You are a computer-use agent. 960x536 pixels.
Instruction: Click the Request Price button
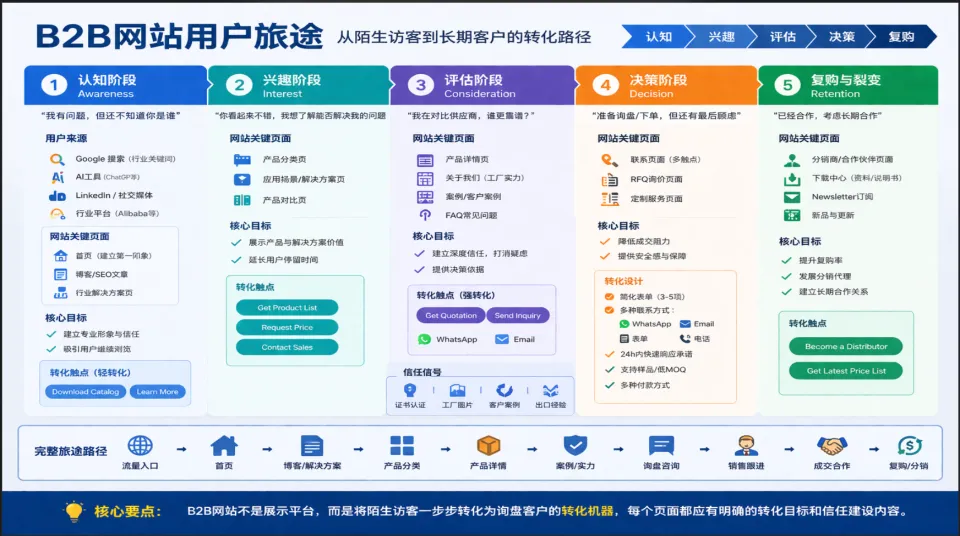pyautogui.click(x=287, y=327)
